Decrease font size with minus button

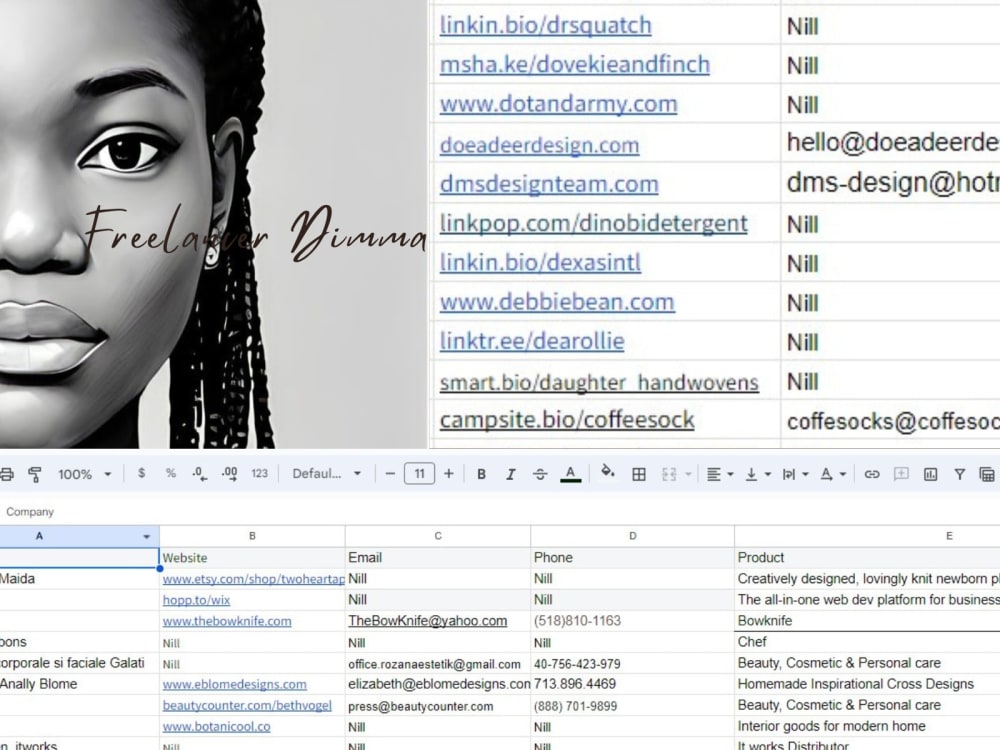point(390,473)
